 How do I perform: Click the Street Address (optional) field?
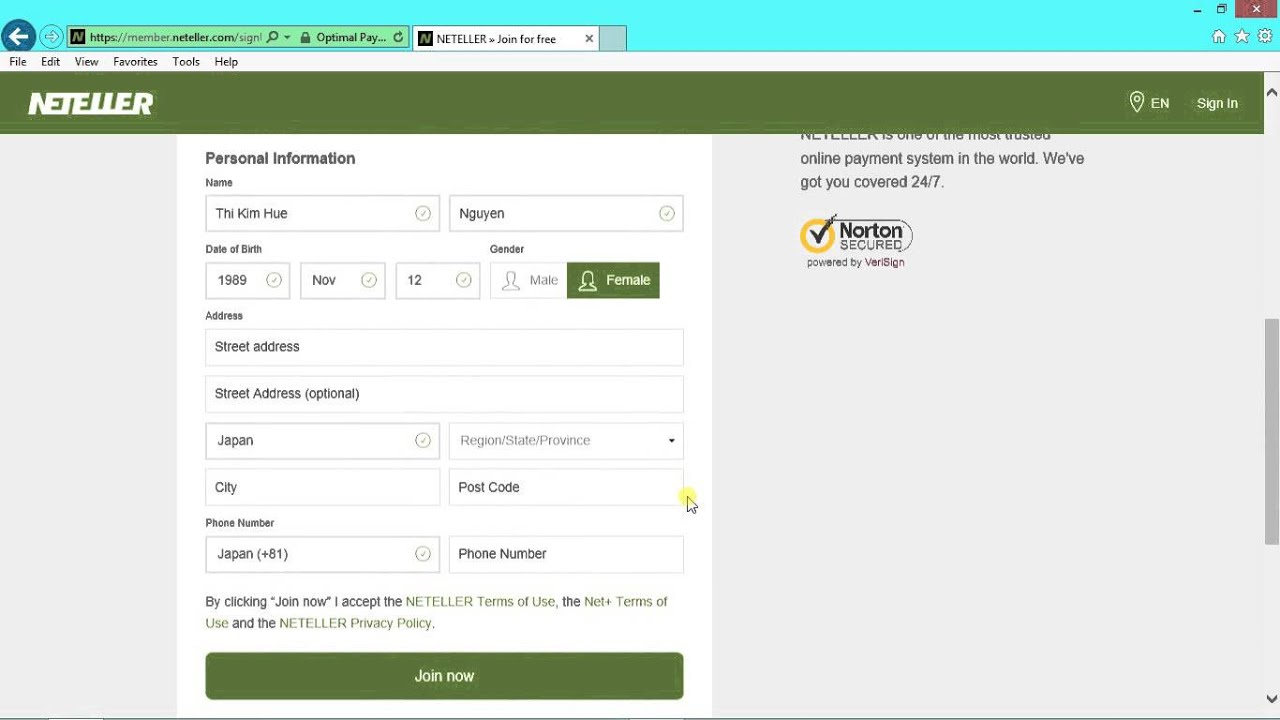pos(444,394)
